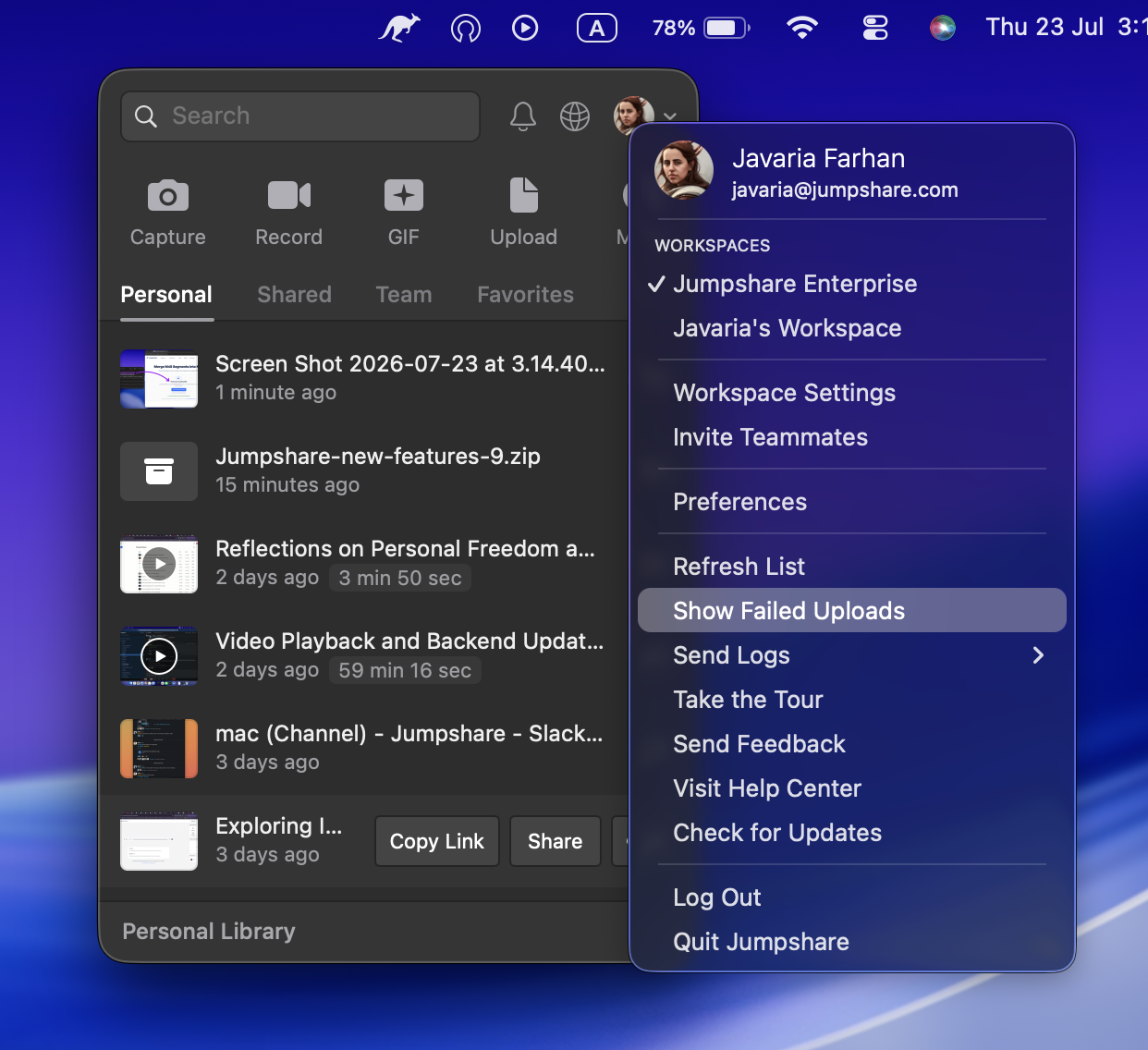Open Send Logs menu item
The height and width of the screenshot is (1050, 1148).
click(852, 655)
